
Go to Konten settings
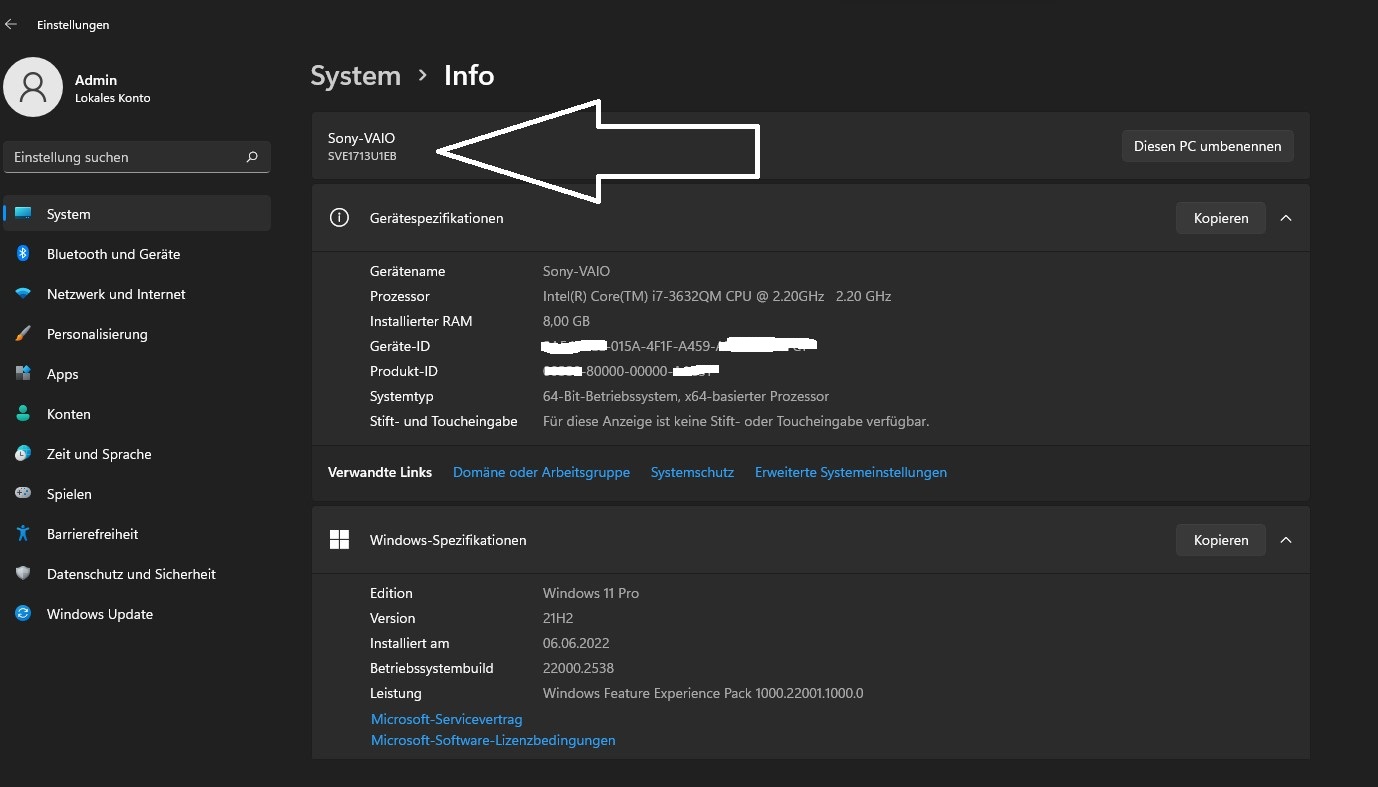(x=68, y=414)
